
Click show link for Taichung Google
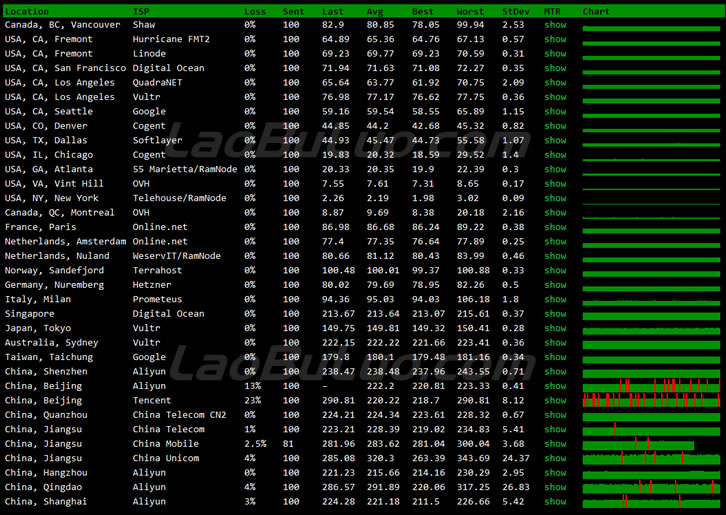(555, 357)
